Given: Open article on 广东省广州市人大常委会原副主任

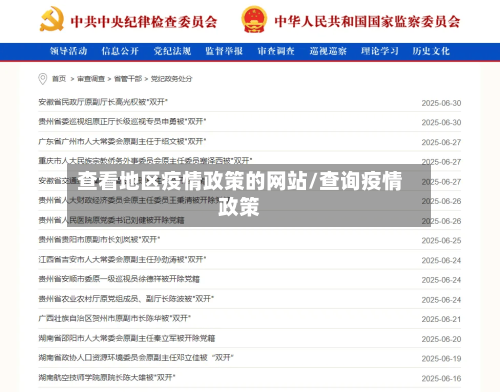Looking at the screenshot, I should (x=122, y=141).
